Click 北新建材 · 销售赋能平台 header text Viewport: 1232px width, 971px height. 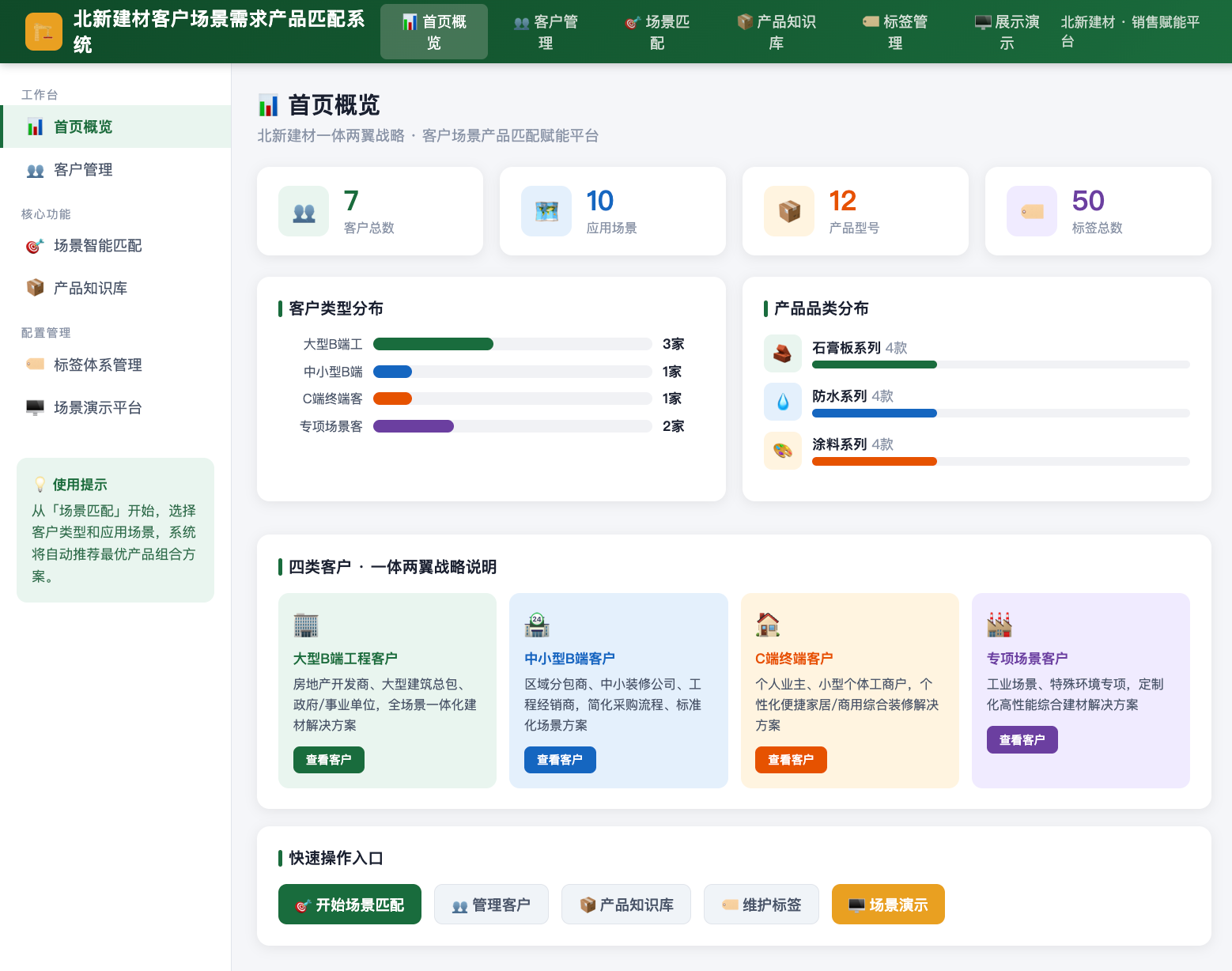pos(1131,32)
